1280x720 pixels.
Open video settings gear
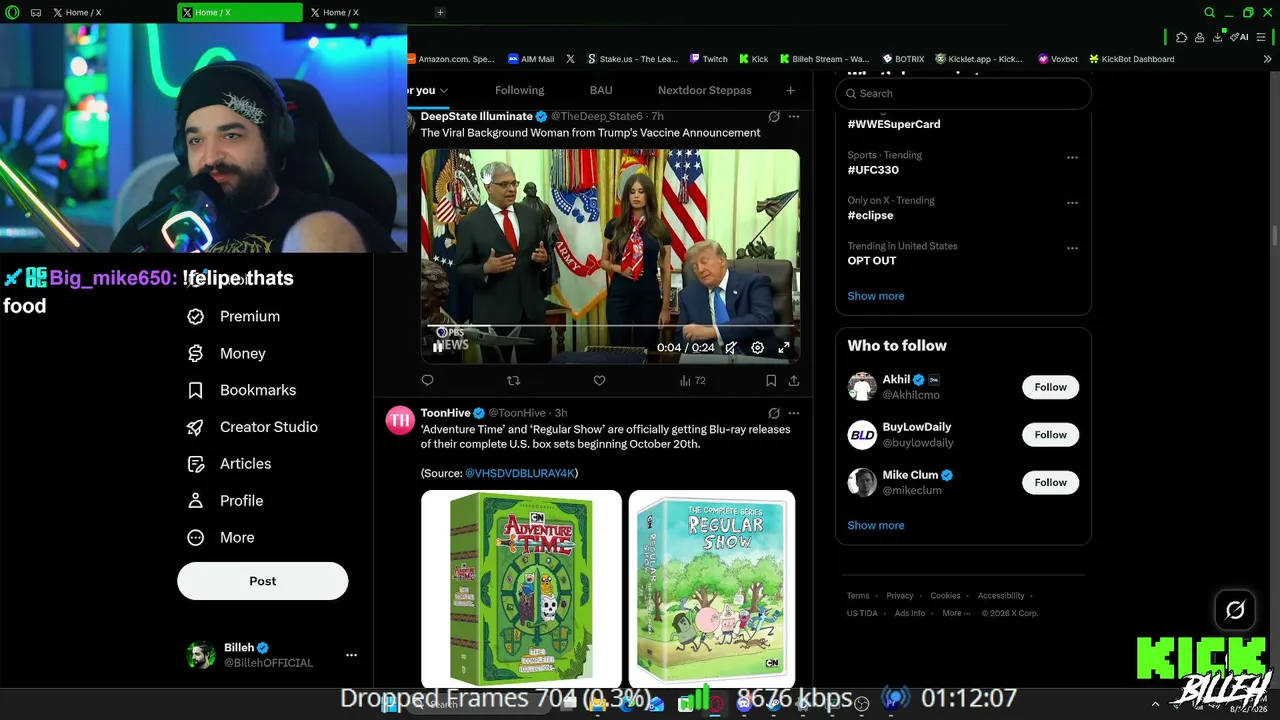758,347
